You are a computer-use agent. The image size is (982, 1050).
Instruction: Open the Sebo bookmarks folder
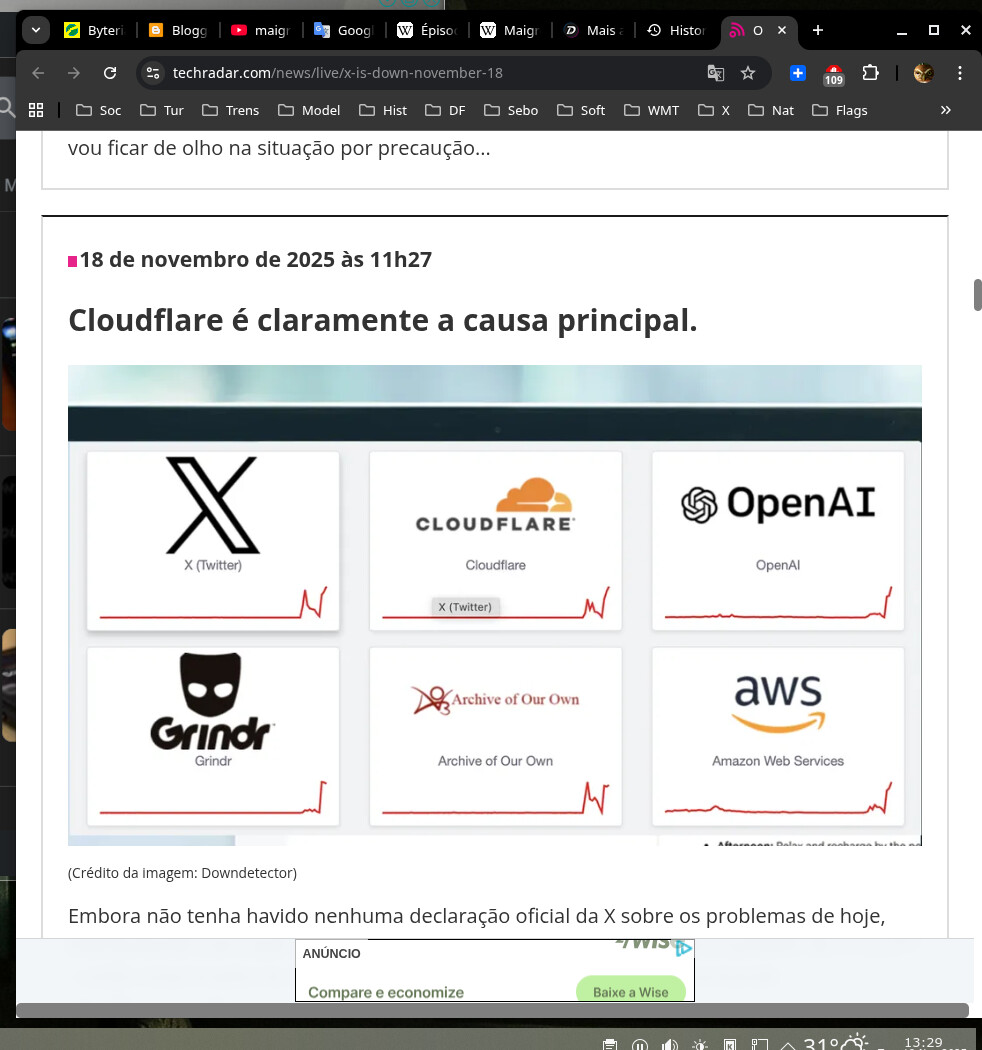[511, 110]
